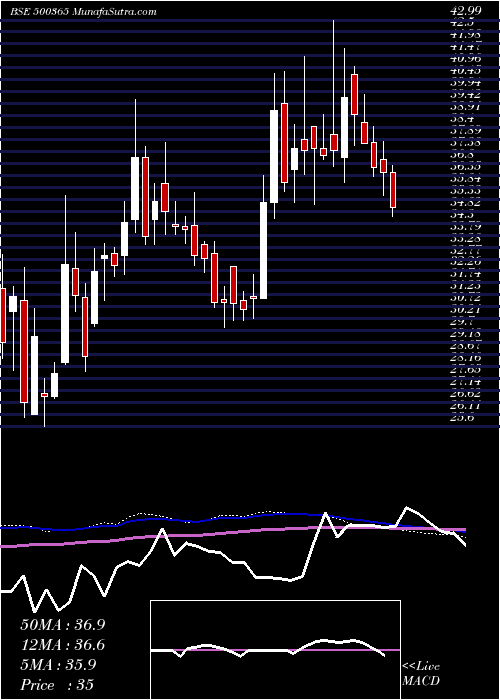Click the 35.84 price axis label
500x700 pixels.
pyautogui.click(x=466, y=179)
